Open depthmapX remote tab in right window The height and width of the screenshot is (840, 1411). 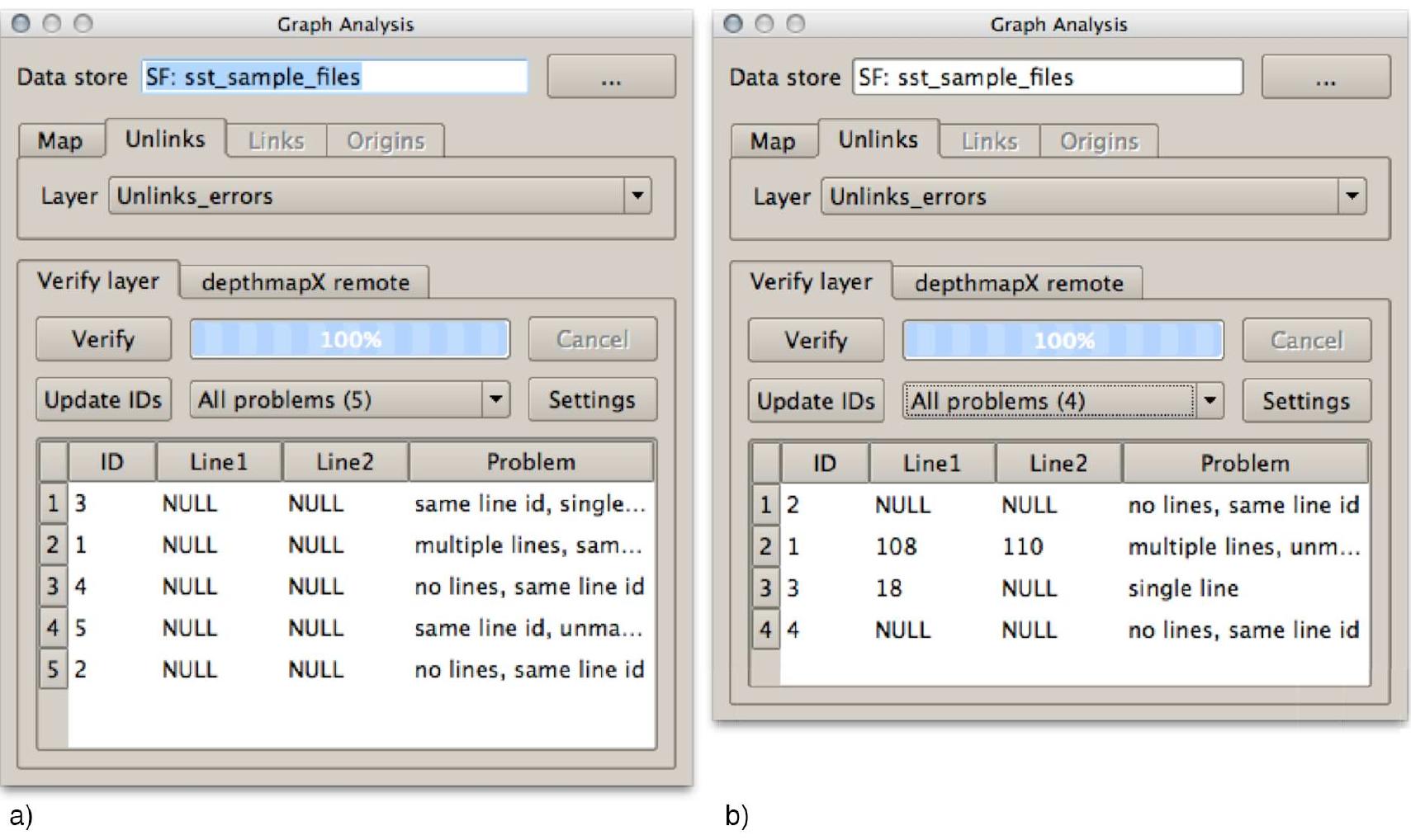[1018, 283]
